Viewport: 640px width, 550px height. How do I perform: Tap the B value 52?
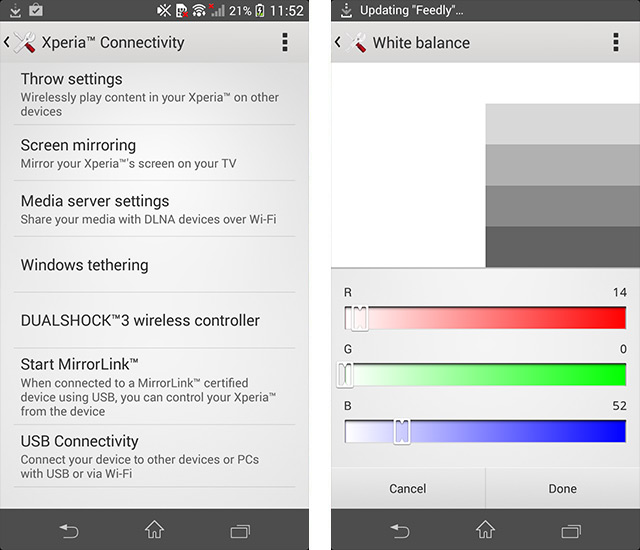pos(619,406)
